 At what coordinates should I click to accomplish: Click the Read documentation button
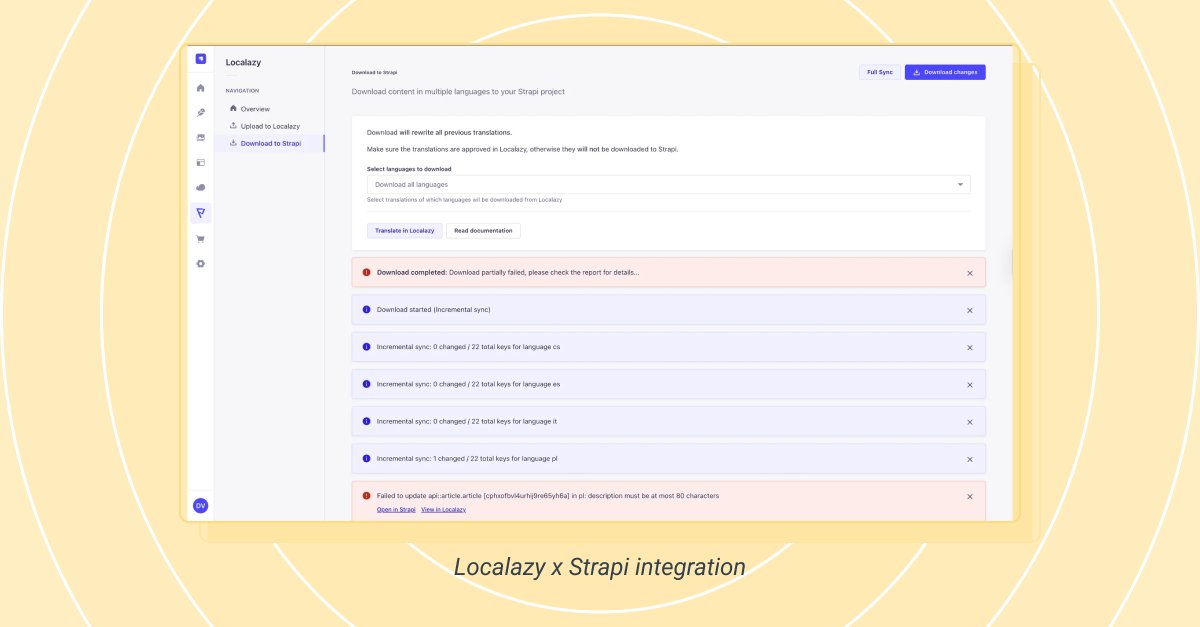[483, 231]
